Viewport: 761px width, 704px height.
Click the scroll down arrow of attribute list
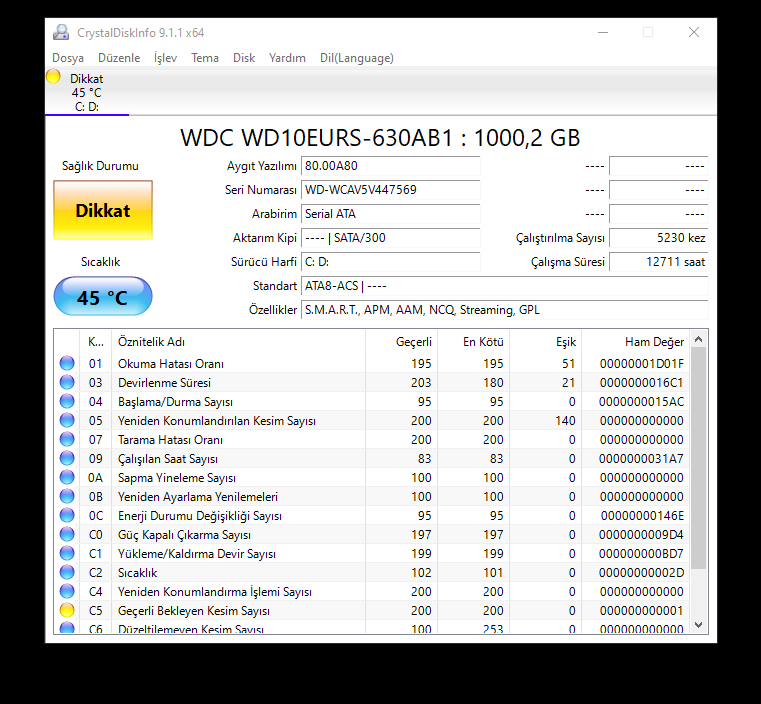coord(698,625)
